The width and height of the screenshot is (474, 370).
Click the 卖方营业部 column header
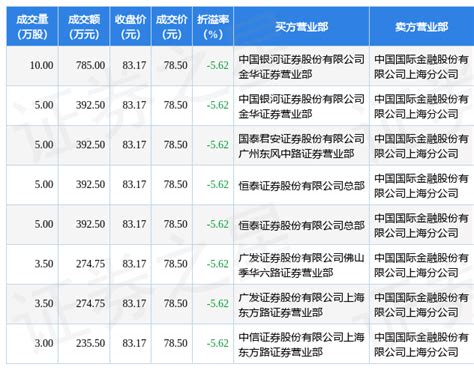point(422,26)
